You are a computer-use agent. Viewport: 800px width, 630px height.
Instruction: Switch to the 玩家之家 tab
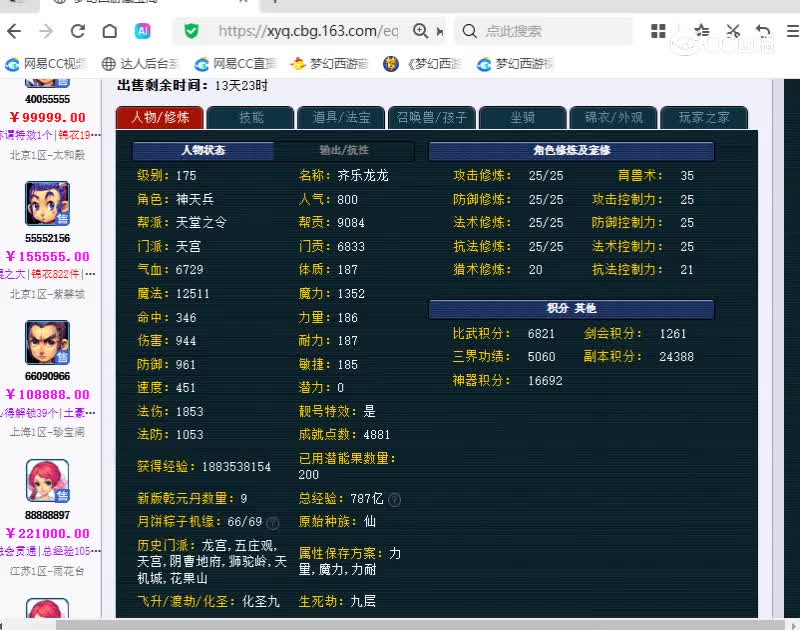704,118
